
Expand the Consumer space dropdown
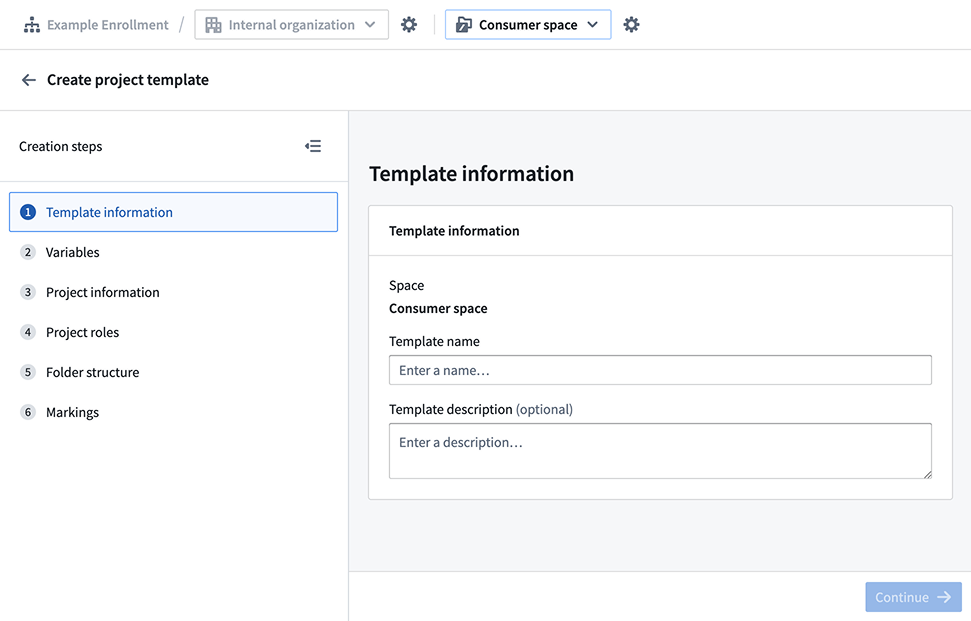click(x=527, y=25)
